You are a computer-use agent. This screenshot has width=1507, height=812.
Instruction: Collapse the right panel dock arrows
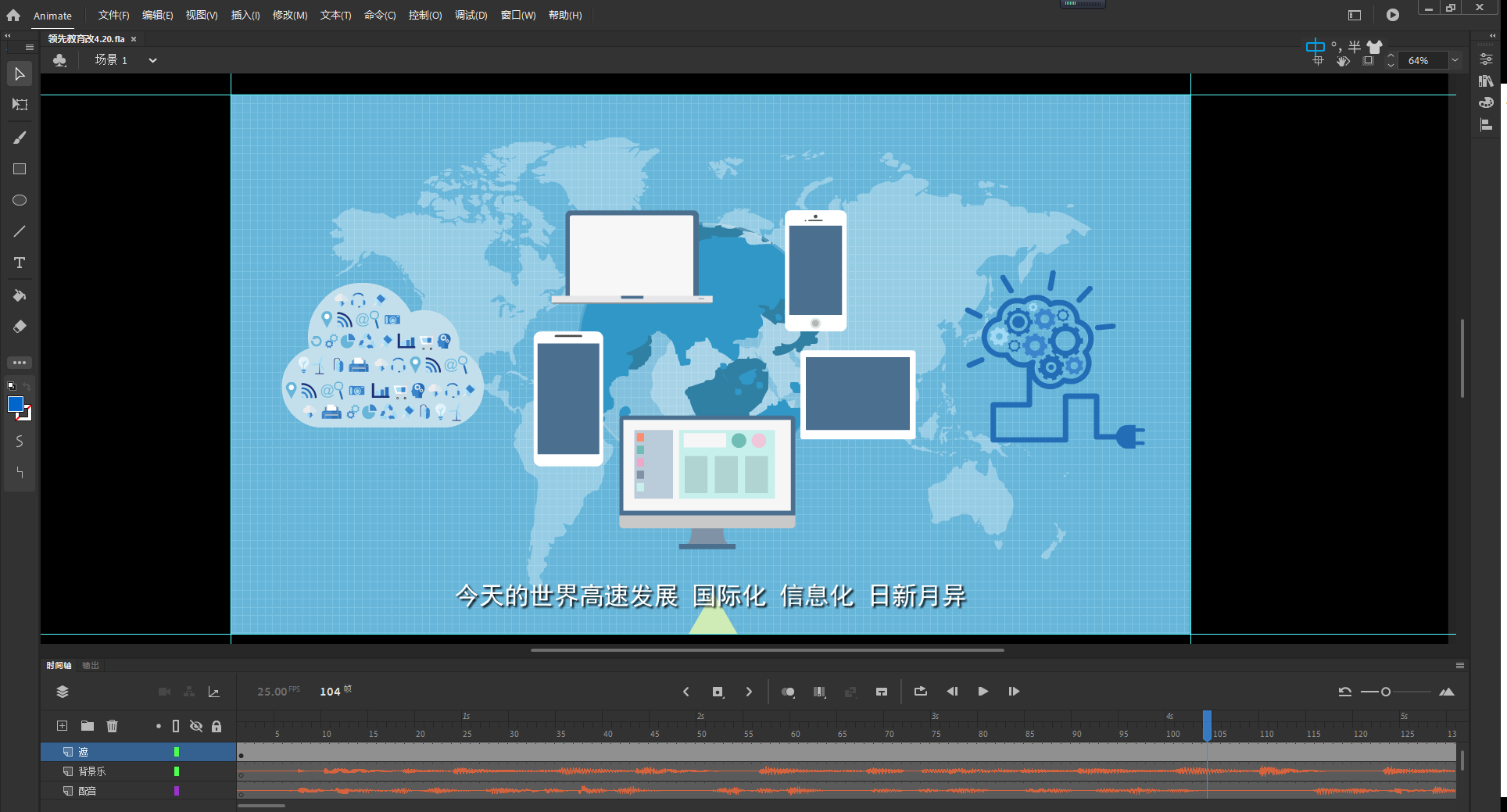(x=1491, y=36)
